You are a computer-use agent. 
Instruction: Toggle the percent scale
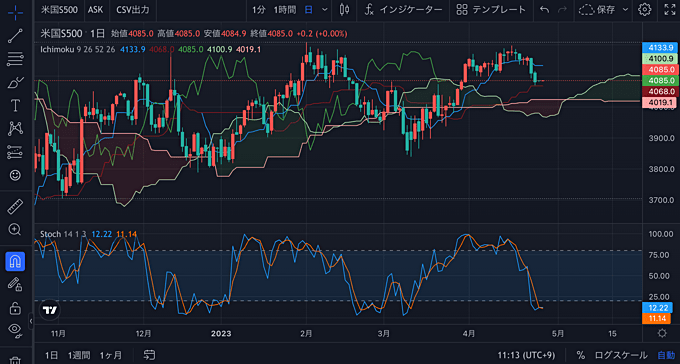tap(580, 355)
